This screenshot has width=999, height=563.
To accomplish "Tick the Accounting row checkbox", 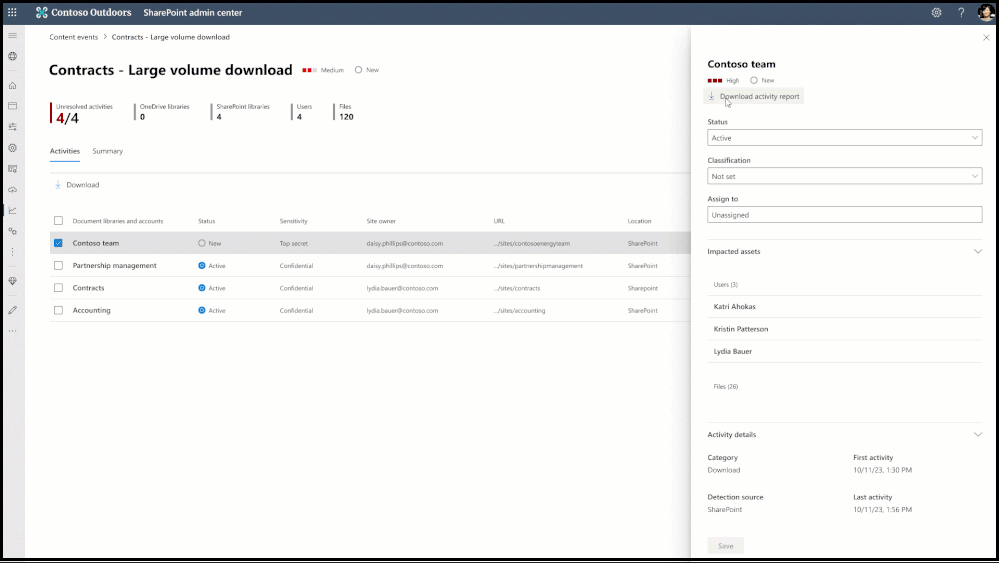I will coord(58,310).
